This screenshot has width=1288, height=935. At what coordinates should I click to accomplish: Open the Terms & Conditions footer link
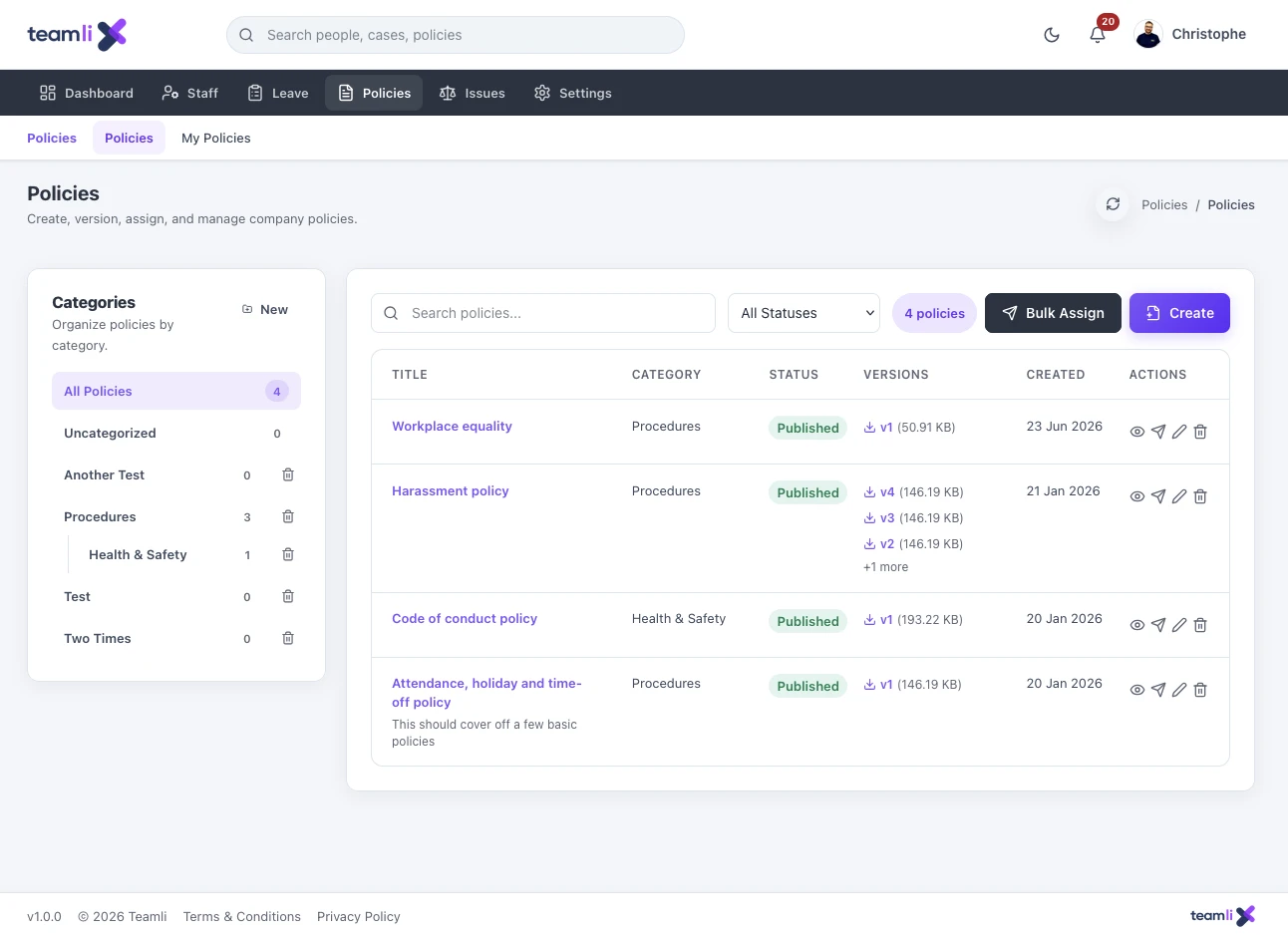(x=242, y=917)
